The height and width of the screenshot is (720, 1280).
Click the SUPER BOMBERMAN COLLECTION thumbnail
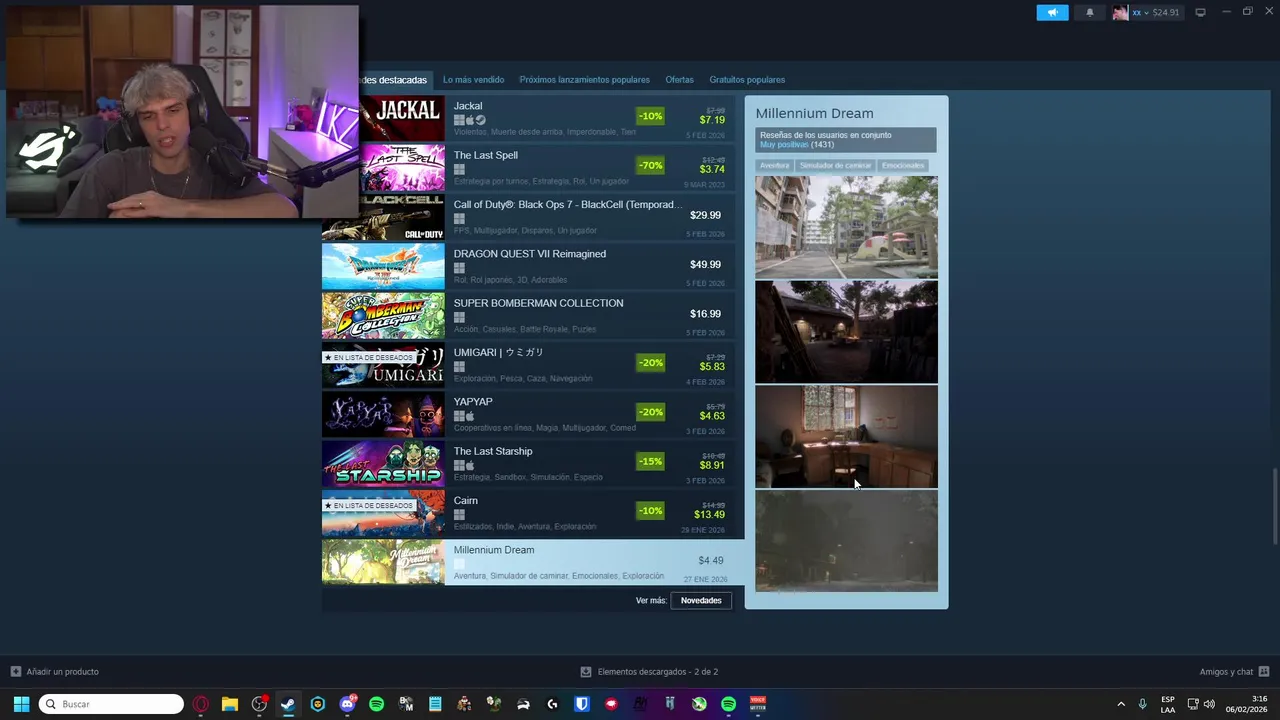click(x=383, y=316)
